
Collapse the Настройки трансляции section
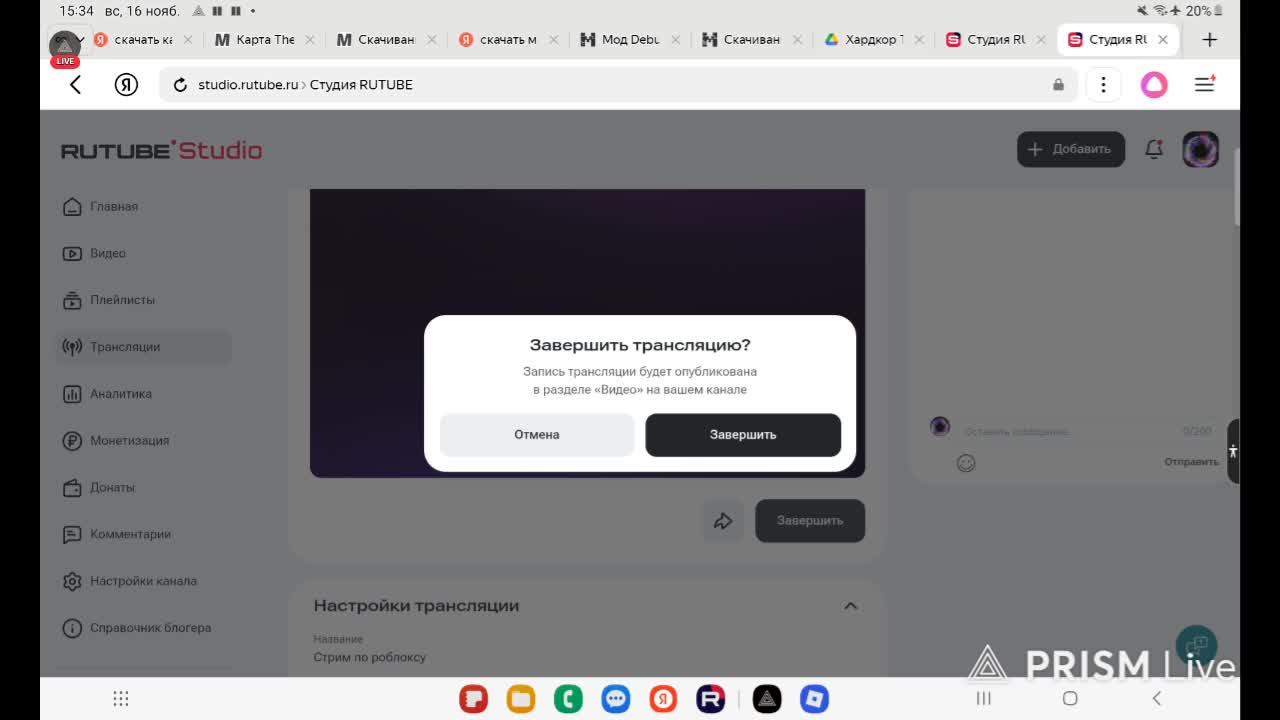[x=850, y=606]
